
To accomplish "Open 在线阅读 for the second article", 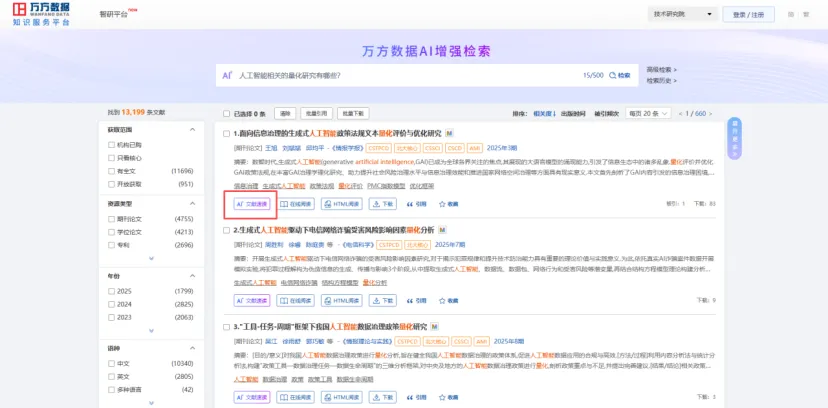I will point(296,300).
